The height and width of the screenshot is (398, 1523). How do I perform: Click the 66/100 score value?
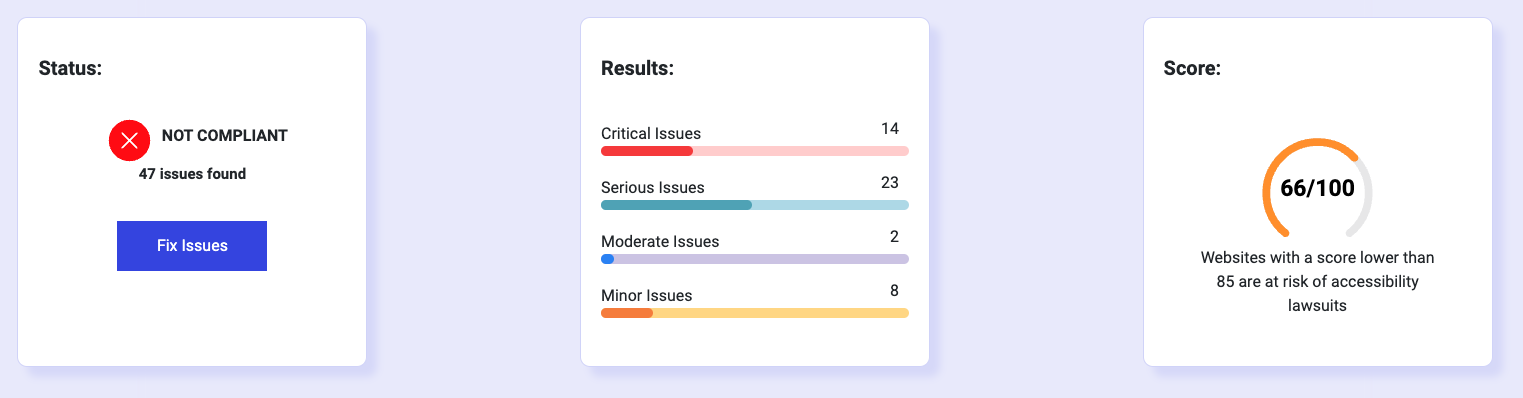(1318, 188)
